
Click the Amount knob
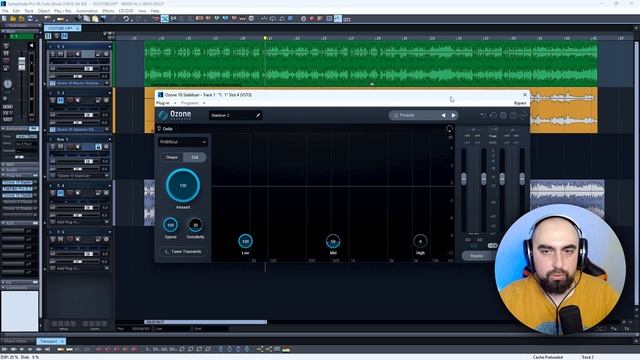(x=183, y=185)
